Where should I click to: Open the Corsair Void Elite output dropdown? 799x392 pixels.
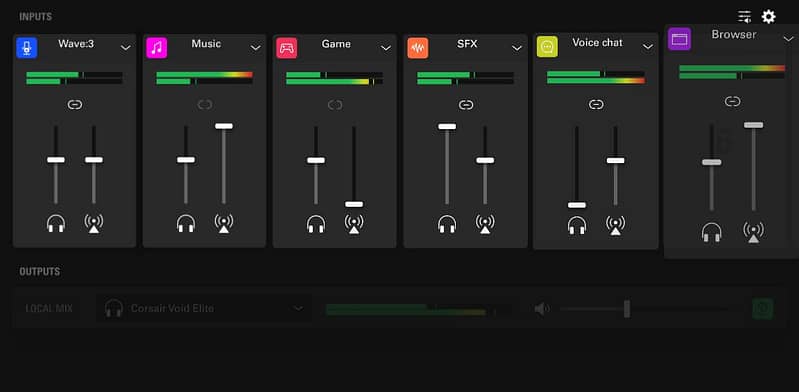click(204, 308)
